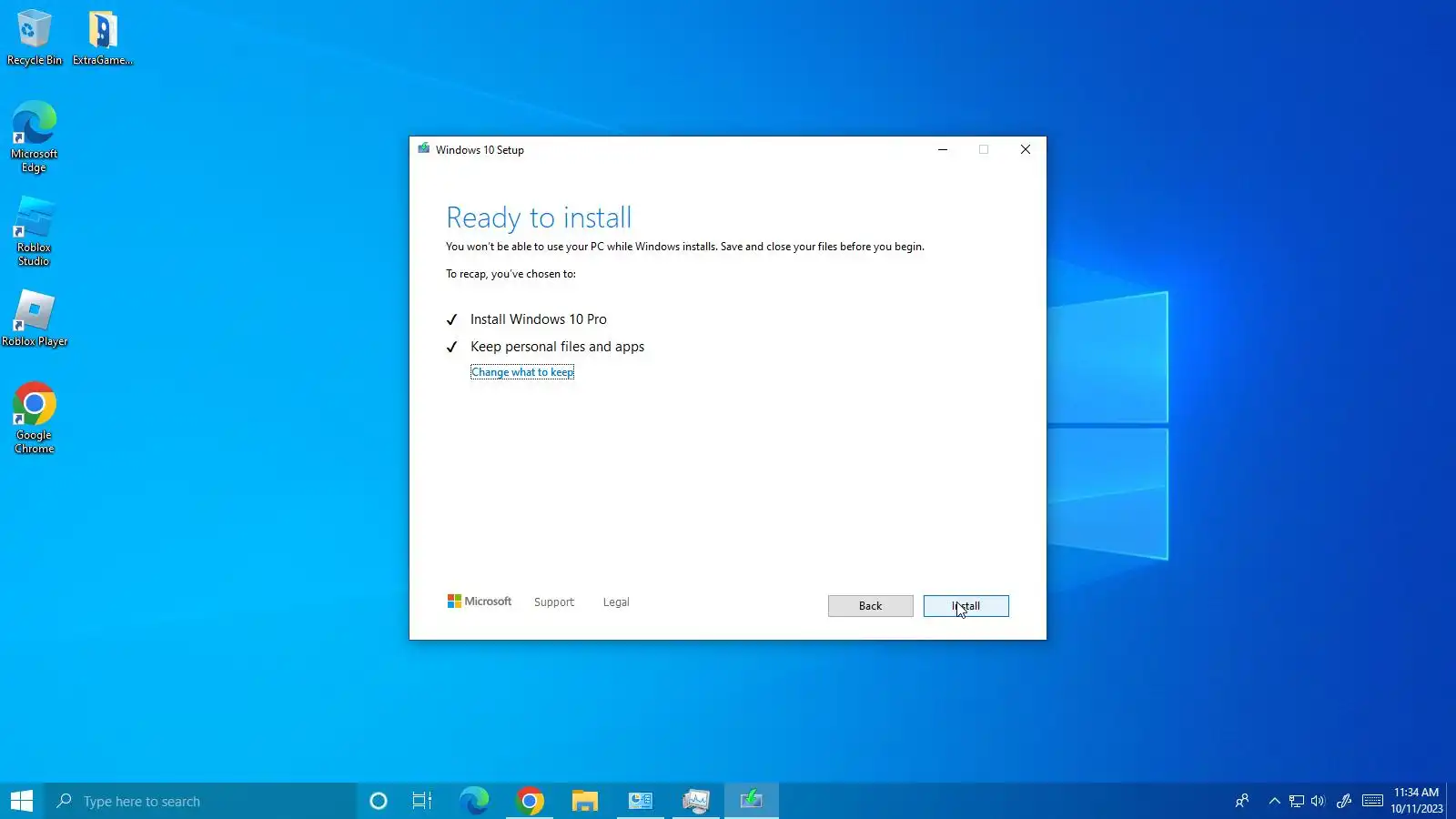
Task: Open File Explorer from the taskbar
Action: [x=585, y=801]
